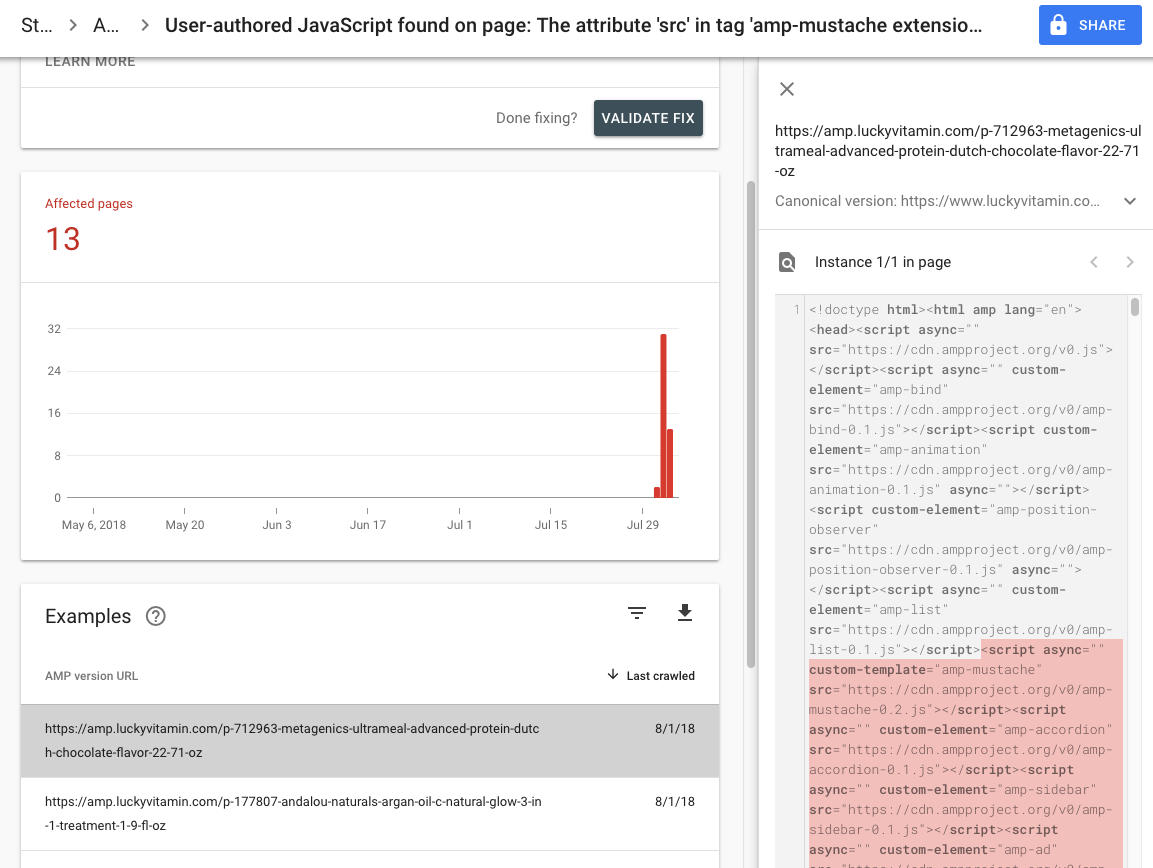Click the Jul 29 axis label
Viewport: 1153px width, 868px height.
643,524
